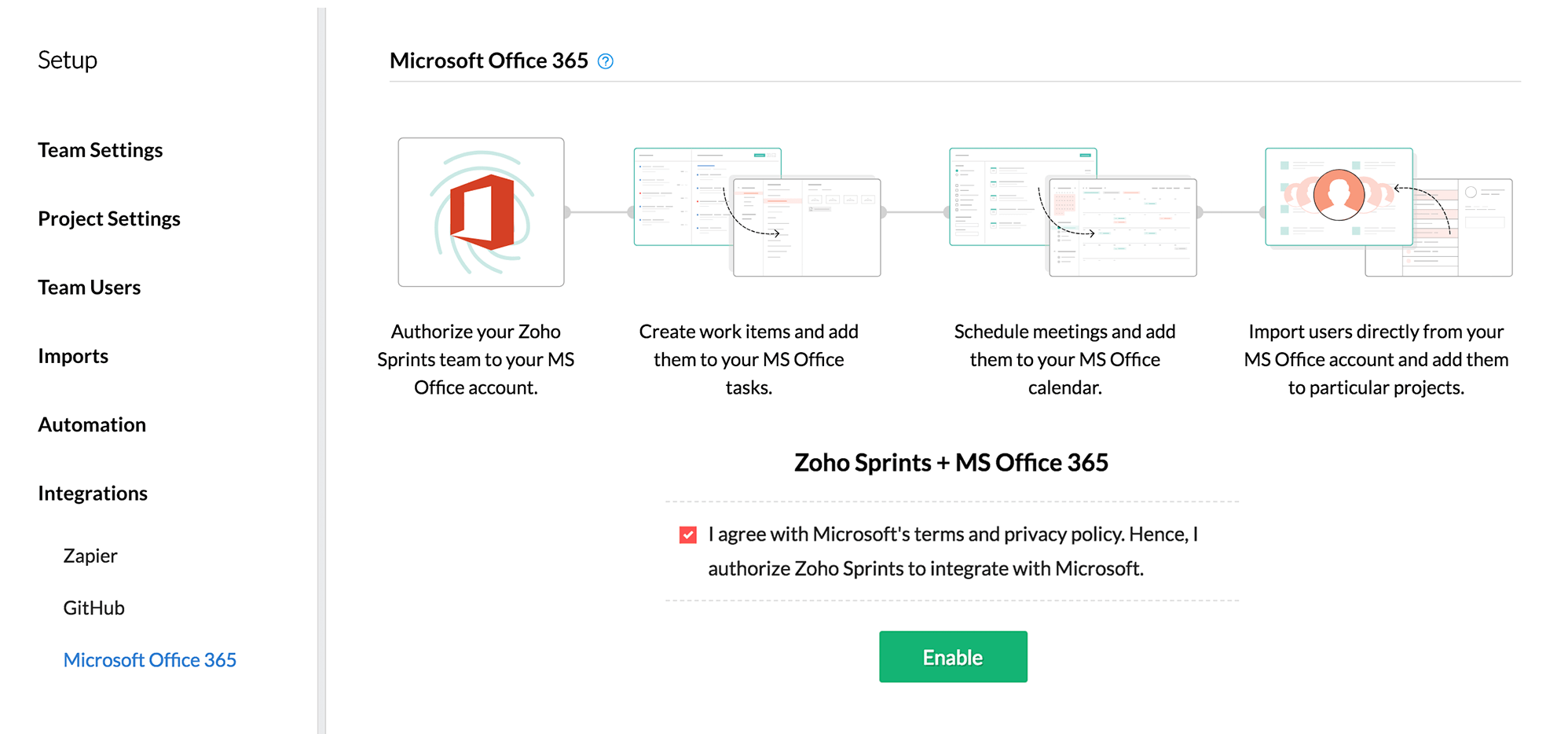Open the Automation section
Viewport: 1568px width, 734px height.
92,424
